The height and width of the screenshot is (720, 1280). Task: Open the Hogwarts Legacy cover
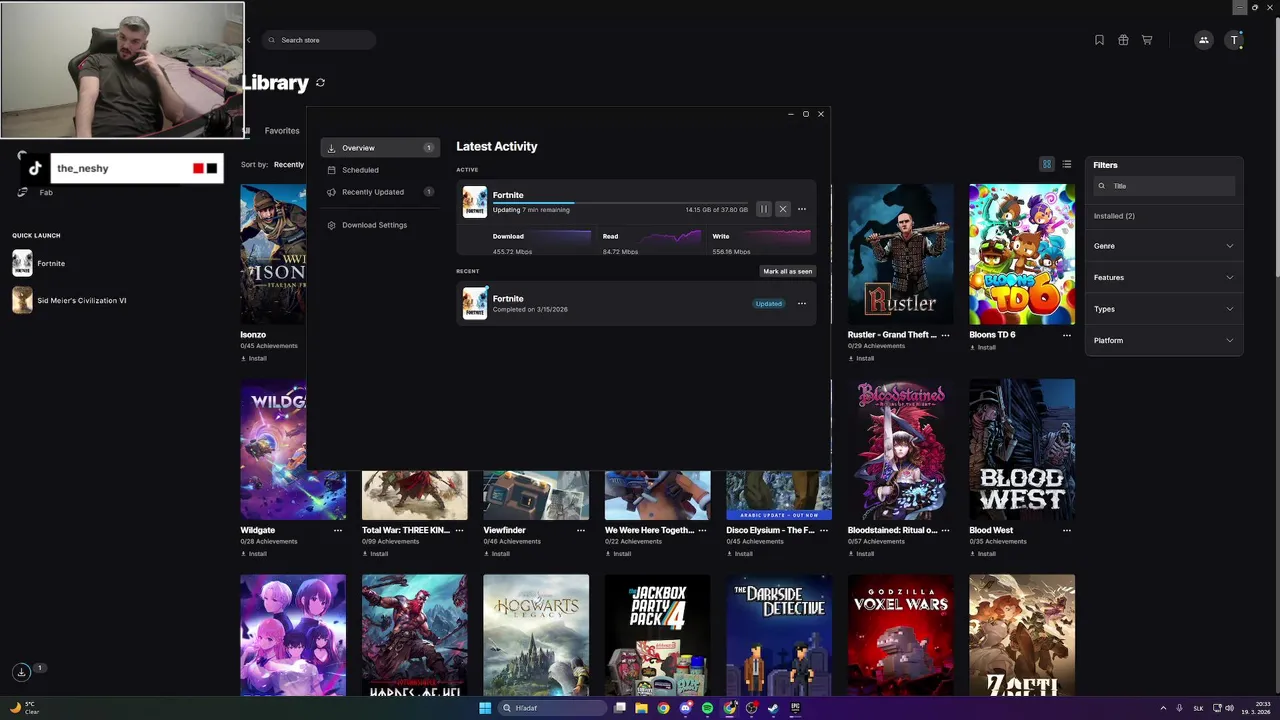coord(536,635)
